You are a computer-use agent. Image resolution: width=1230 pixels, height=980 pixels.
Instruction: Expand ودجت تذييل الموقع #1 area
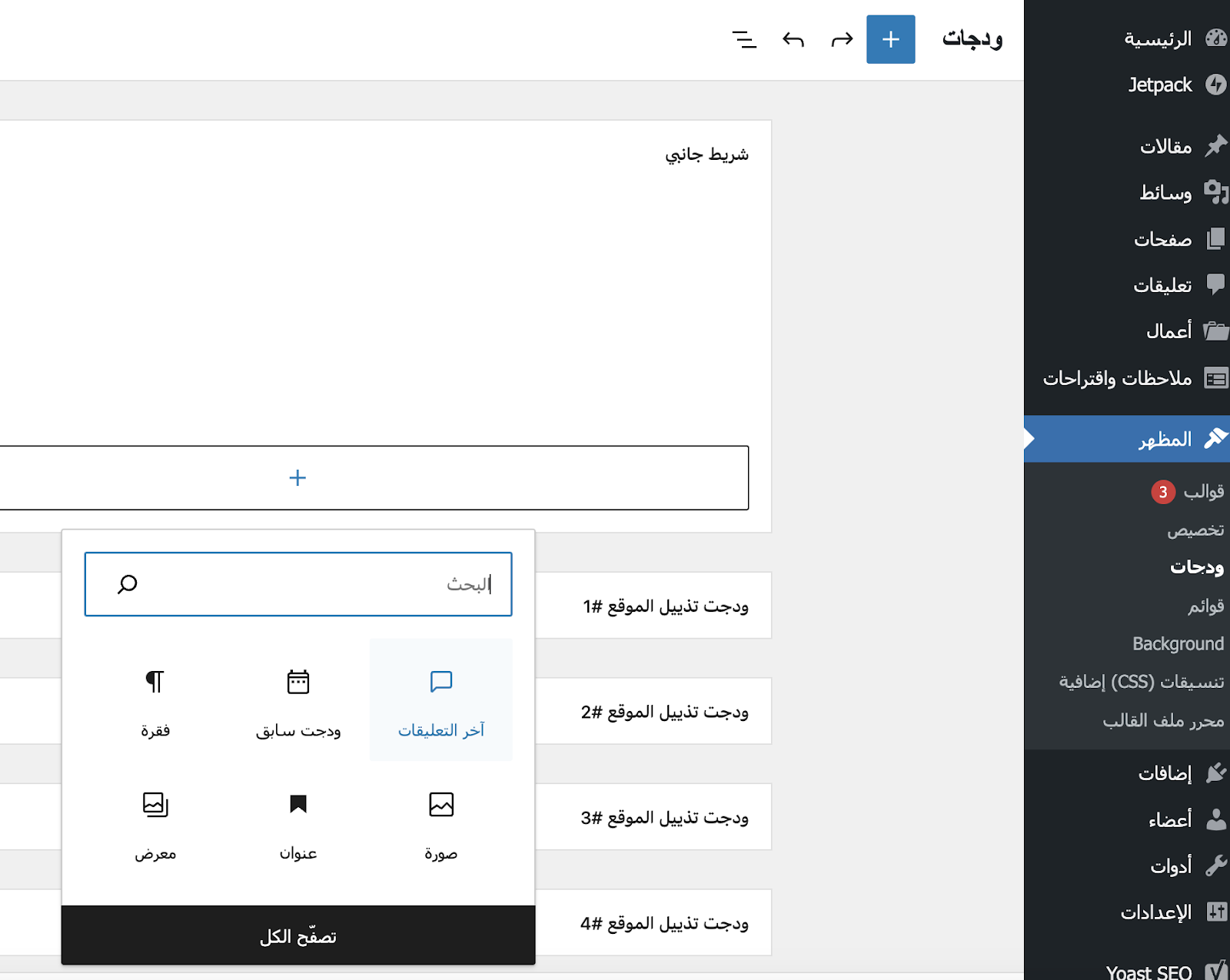point(666,606)
